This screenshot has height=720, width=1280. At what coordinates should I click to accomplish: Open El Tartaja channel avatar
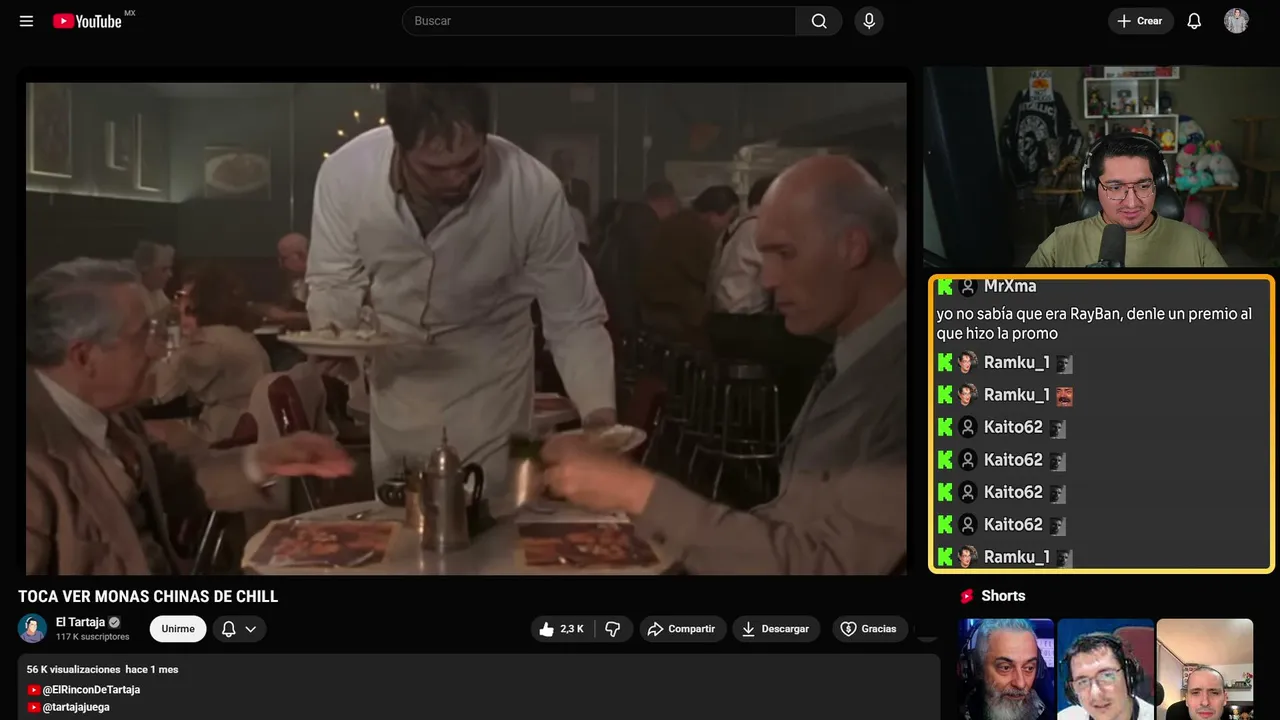tap(33, 628)
